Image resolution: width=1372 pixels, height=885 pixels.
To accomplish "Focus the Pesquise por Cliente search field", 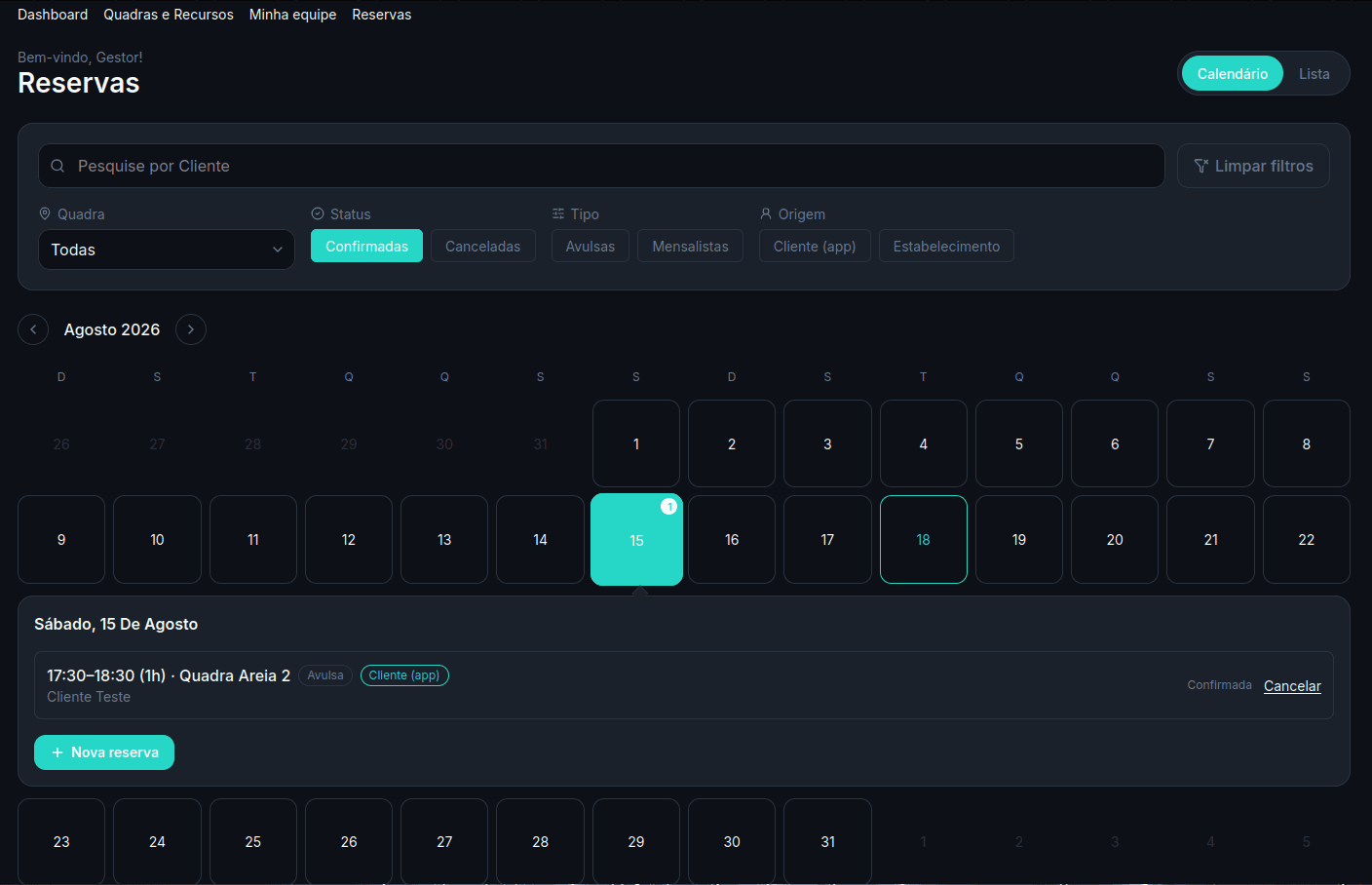I will tap(601, 166).
